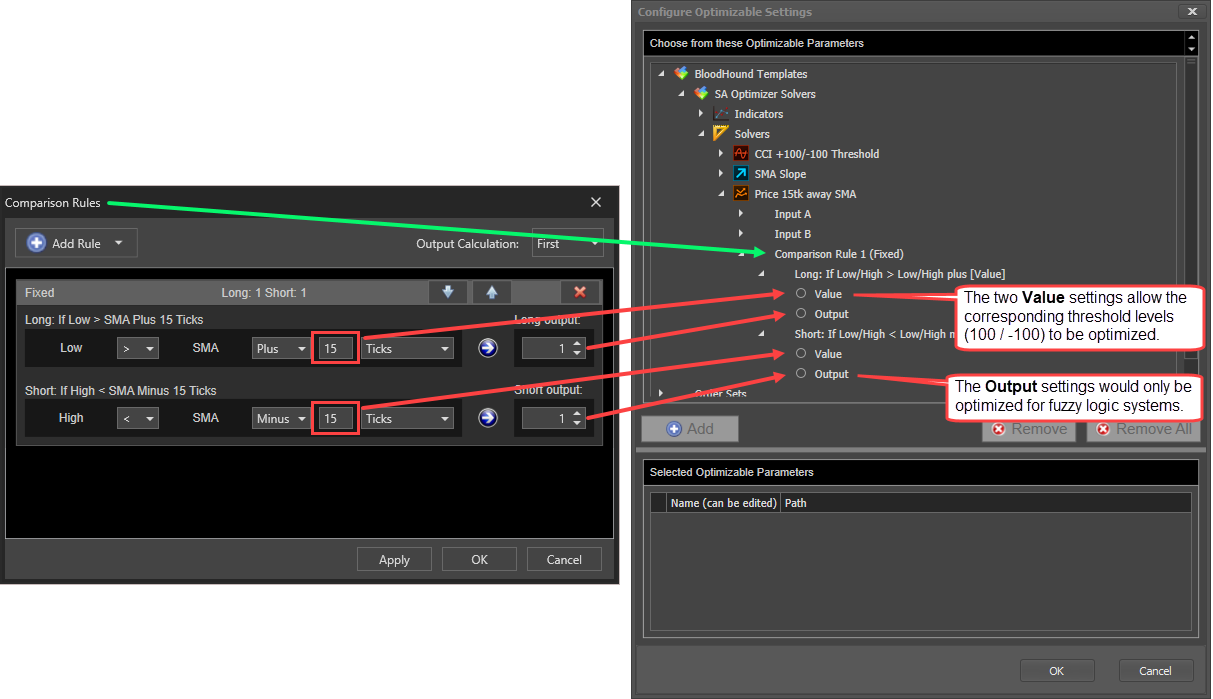Click Low input label in Long row
This screenshot has width=1213, height=699.
(x=71, y=348)
